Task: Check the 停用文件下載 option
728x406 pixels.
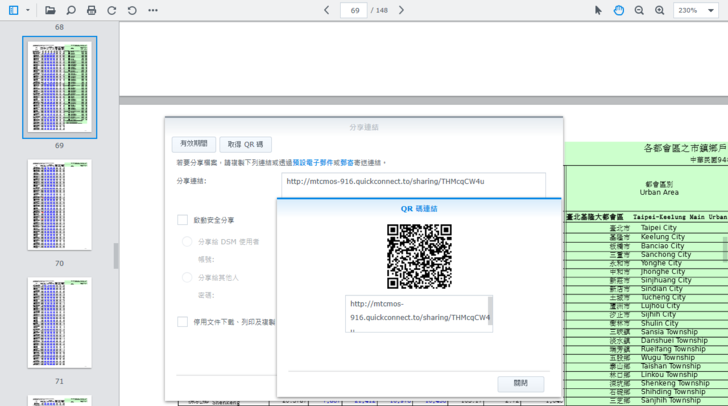Action: pos(183,322)
